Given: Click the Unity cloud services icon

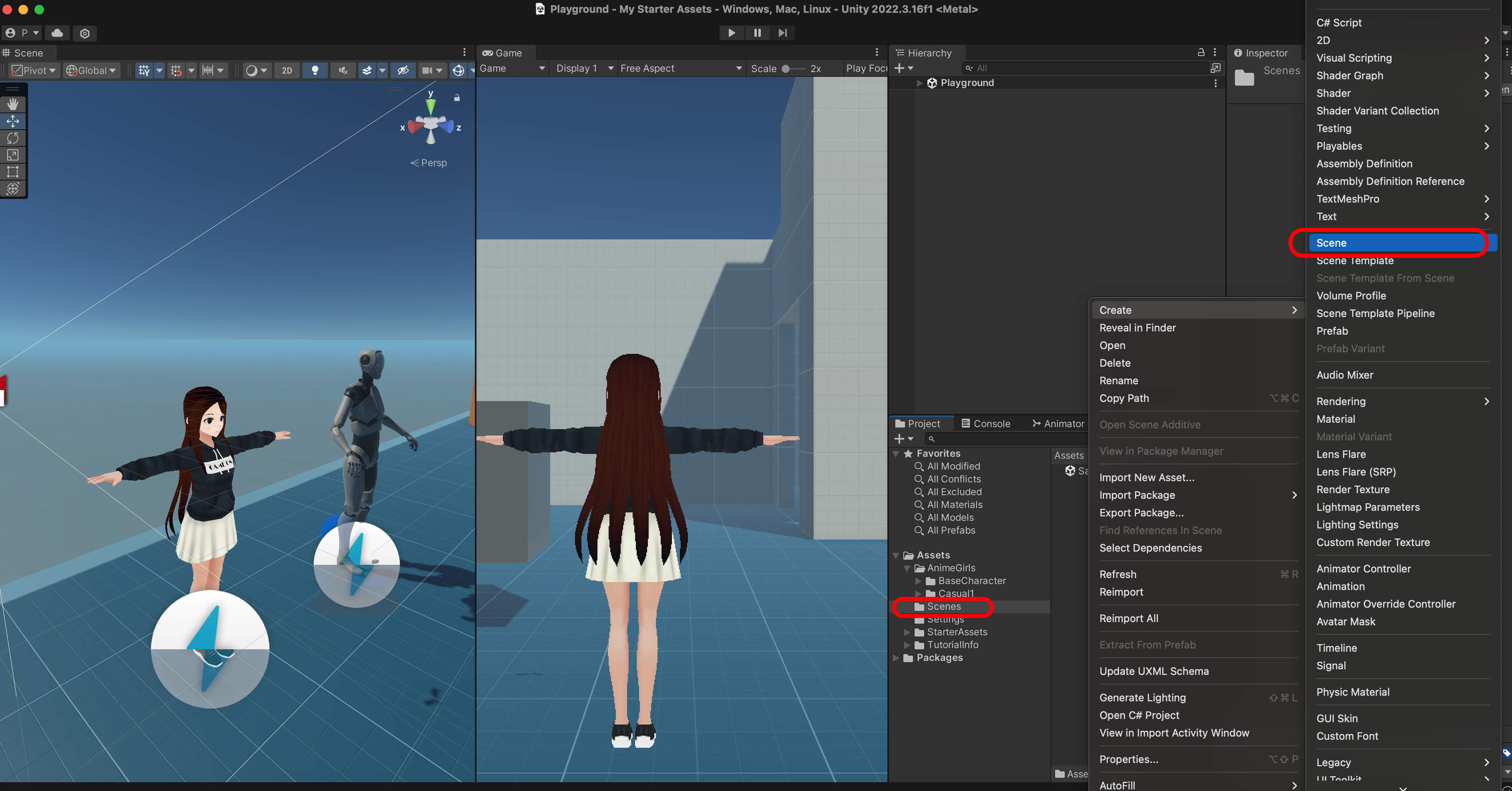Looking at the screenshot, I should [x=57, y=33].
